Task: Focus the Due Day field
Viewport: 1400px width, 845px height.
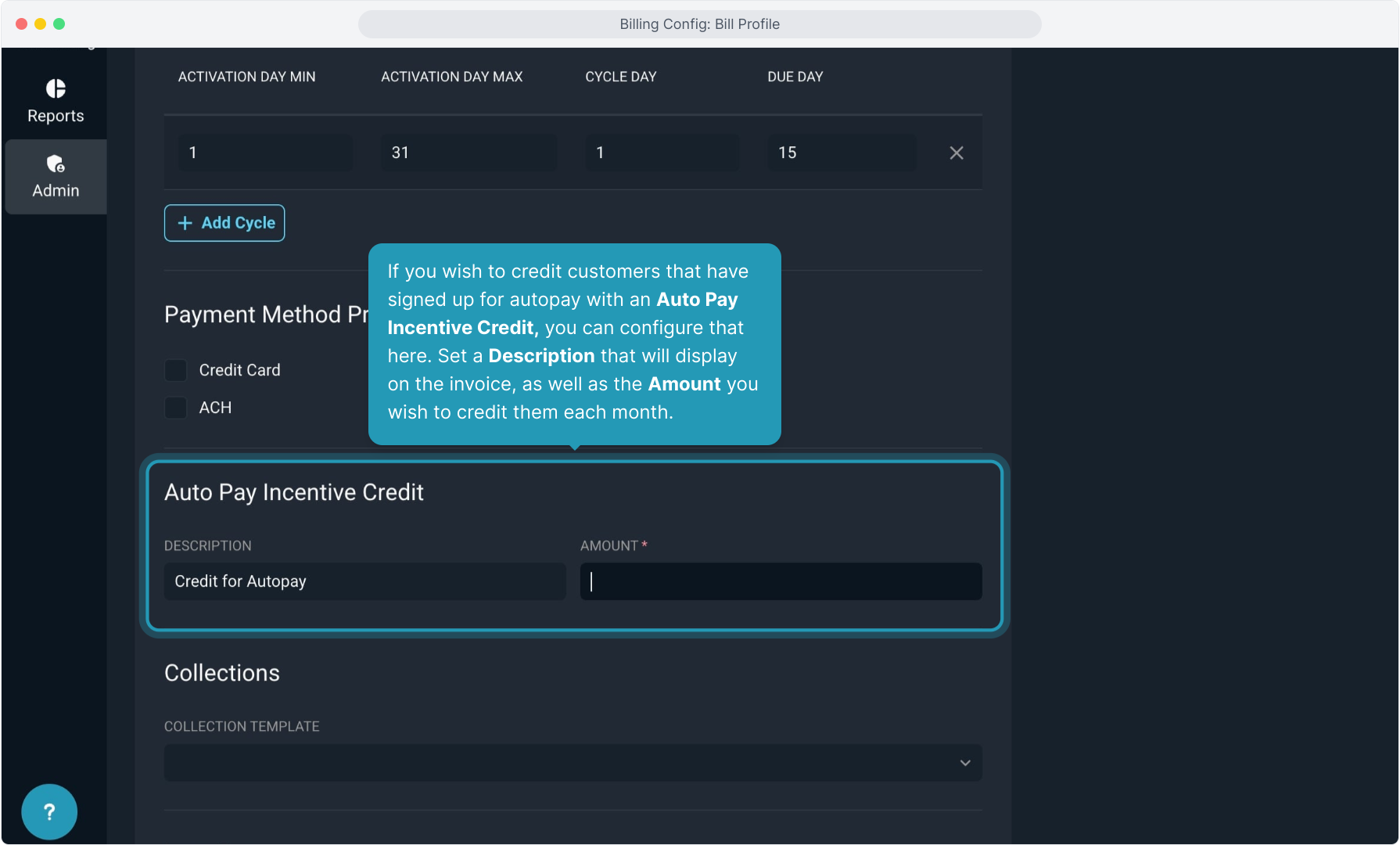Action: tap(842, 153)
